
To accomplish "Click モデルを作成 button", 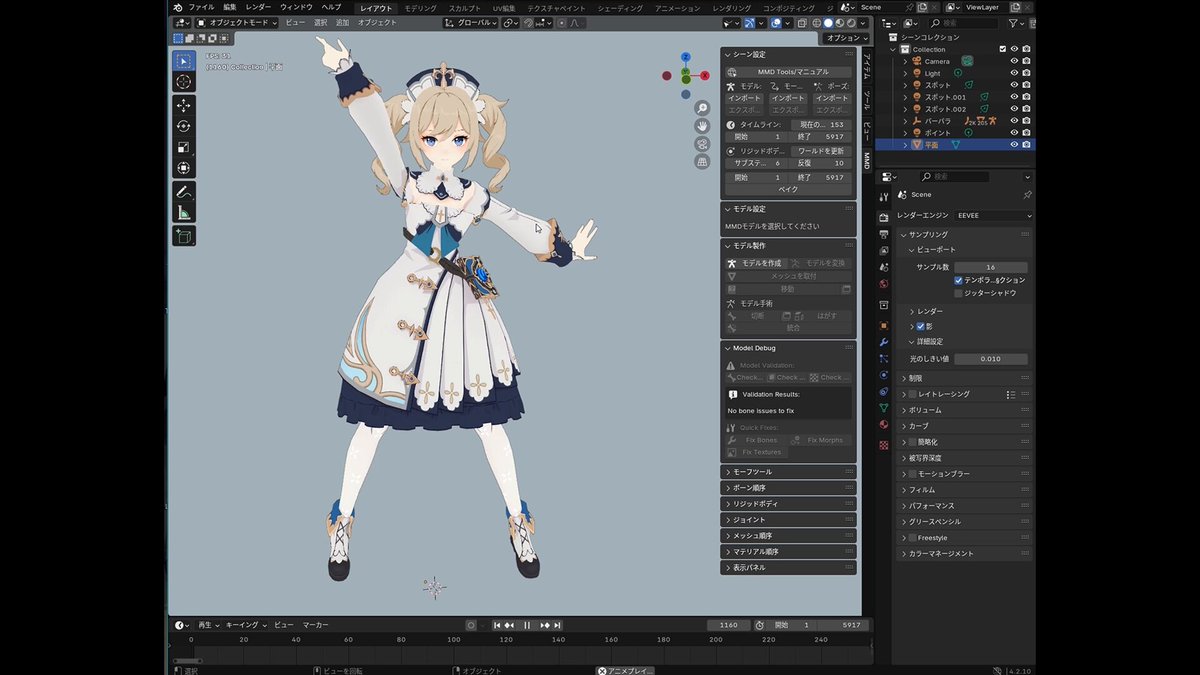I will coord(755,263).
